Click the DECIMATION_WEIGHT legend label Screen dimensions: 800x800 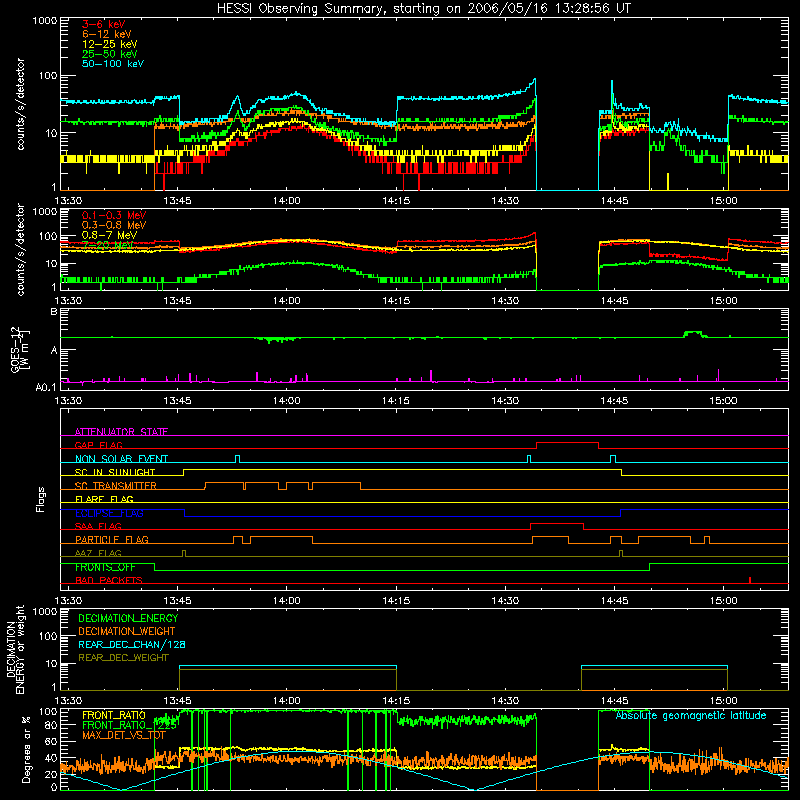click(x=127, y=632)
